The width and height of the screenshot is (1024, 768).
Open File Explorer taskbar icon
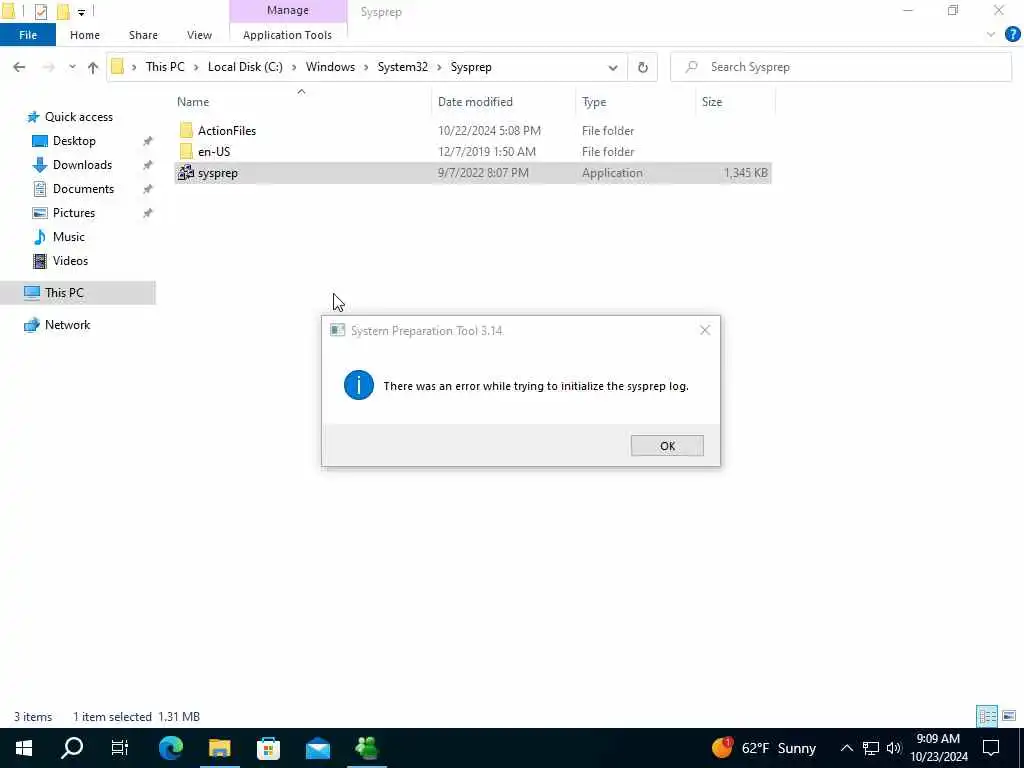click(x=219, y=748)
